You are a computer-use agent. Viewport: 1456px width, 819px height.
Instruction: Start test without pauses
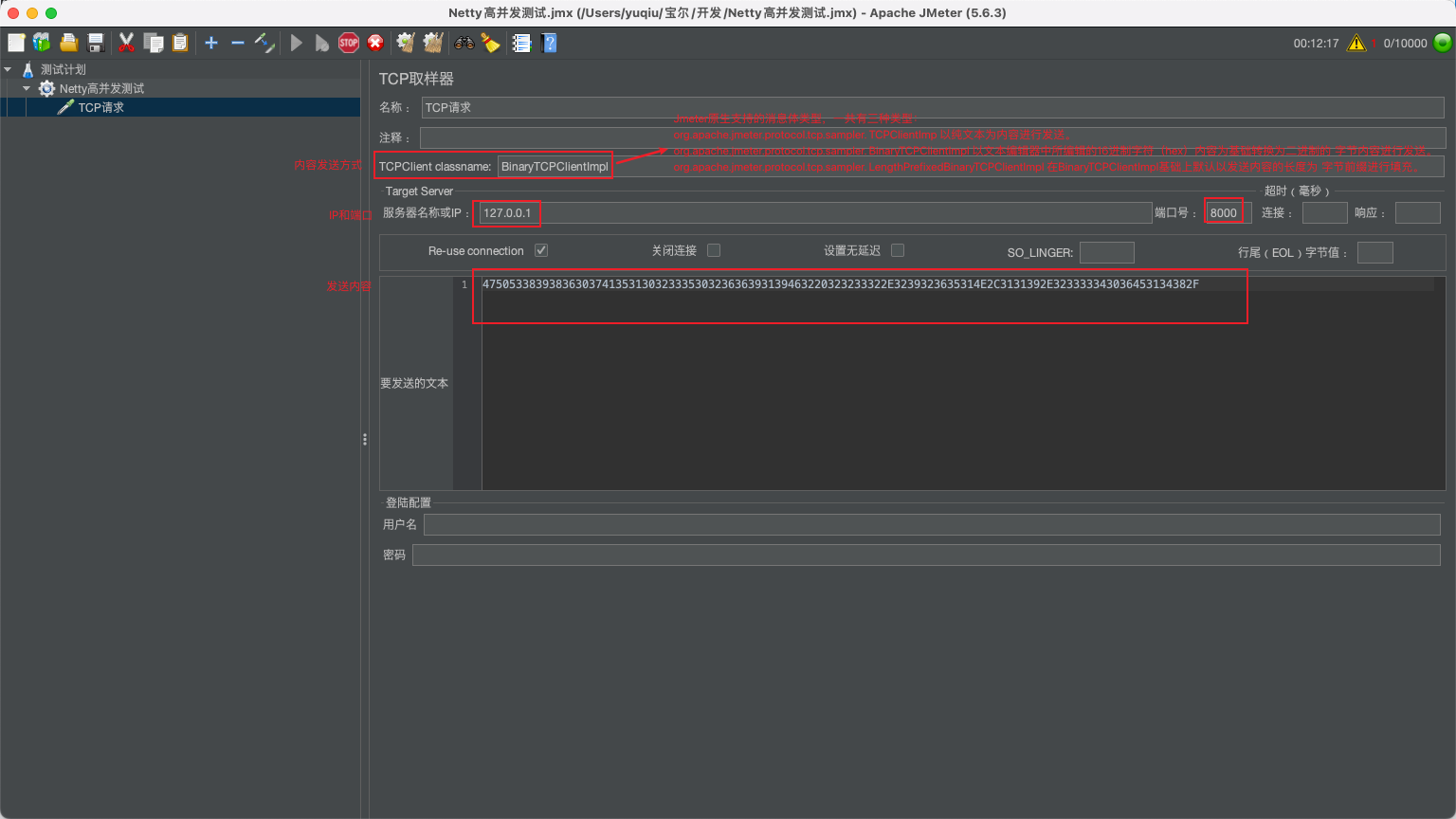(x=322, y=43)
